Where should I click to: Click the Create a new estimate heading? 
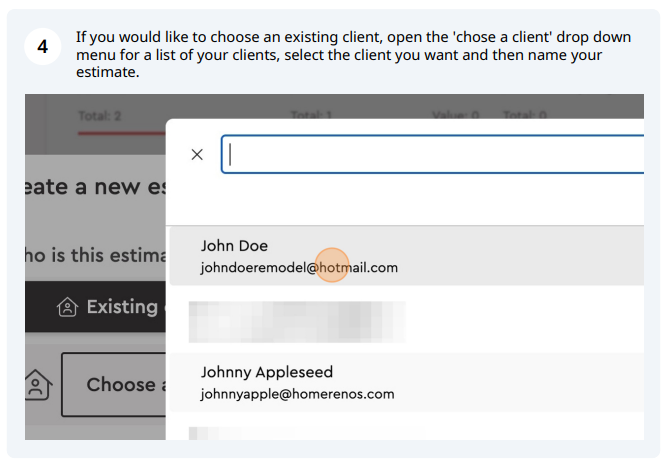[x=95, y=187]
